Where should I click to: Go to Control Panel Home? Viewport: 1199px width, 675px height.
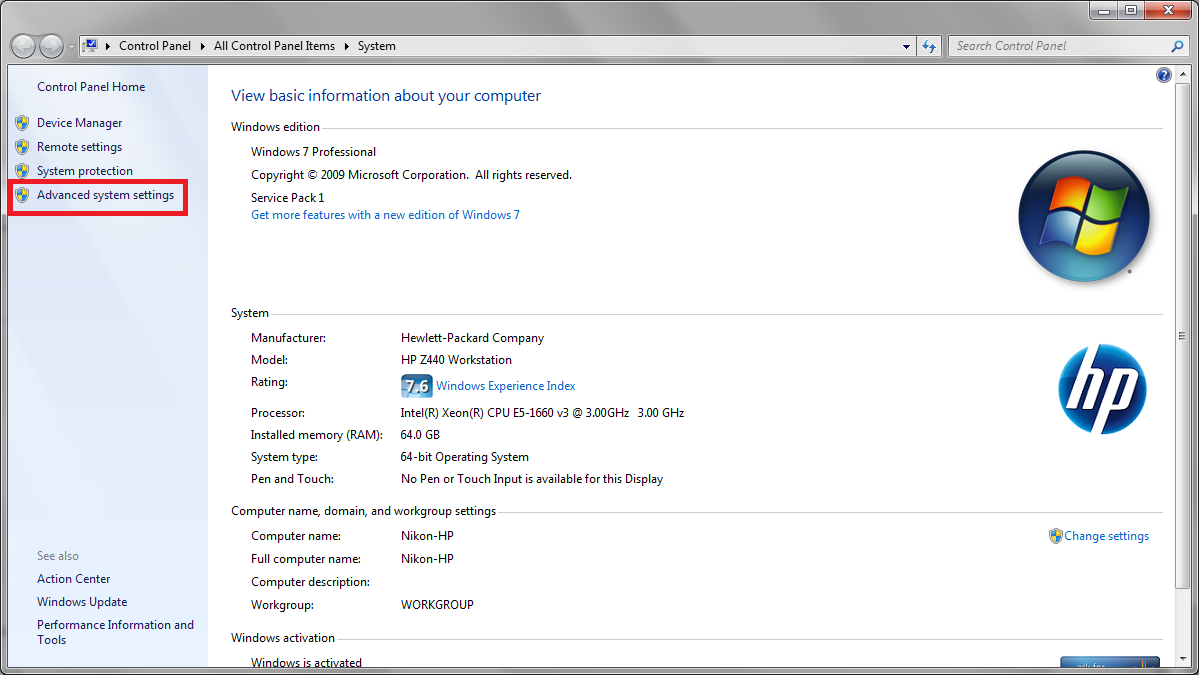coord(91,87)
